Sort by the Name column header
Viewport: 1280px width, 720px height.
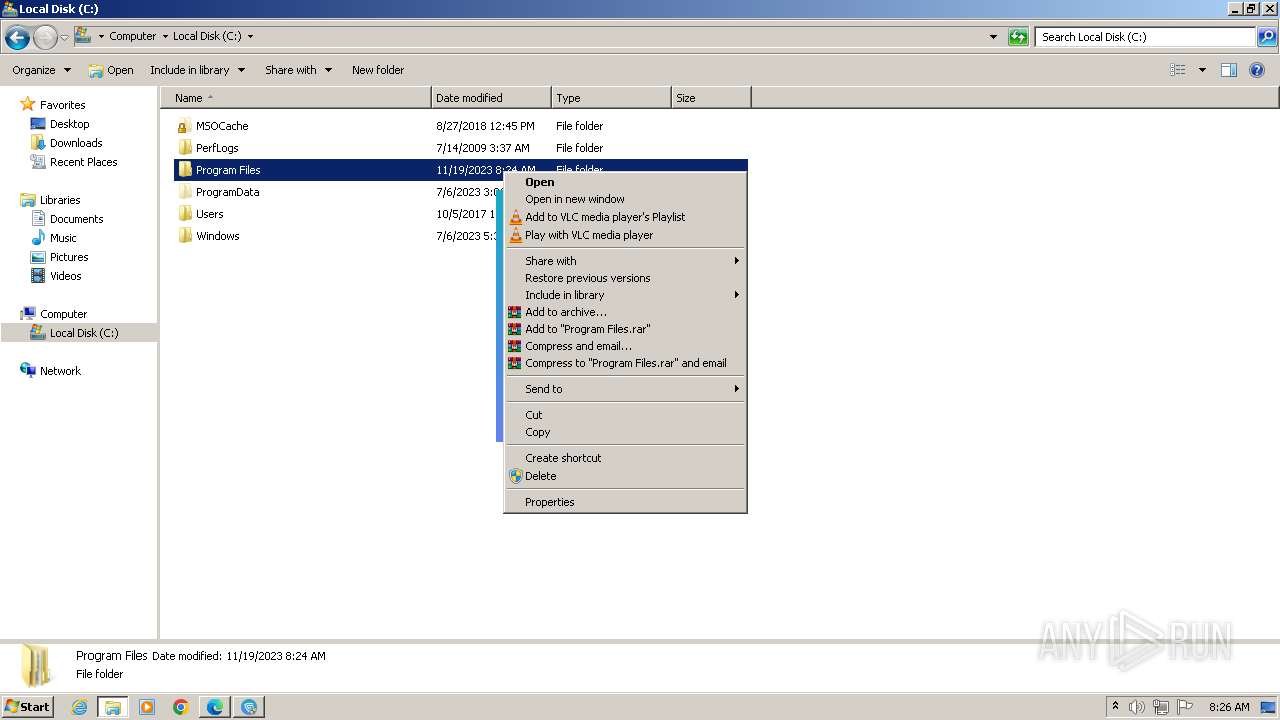pyautogui.click(x=296, y=98)
